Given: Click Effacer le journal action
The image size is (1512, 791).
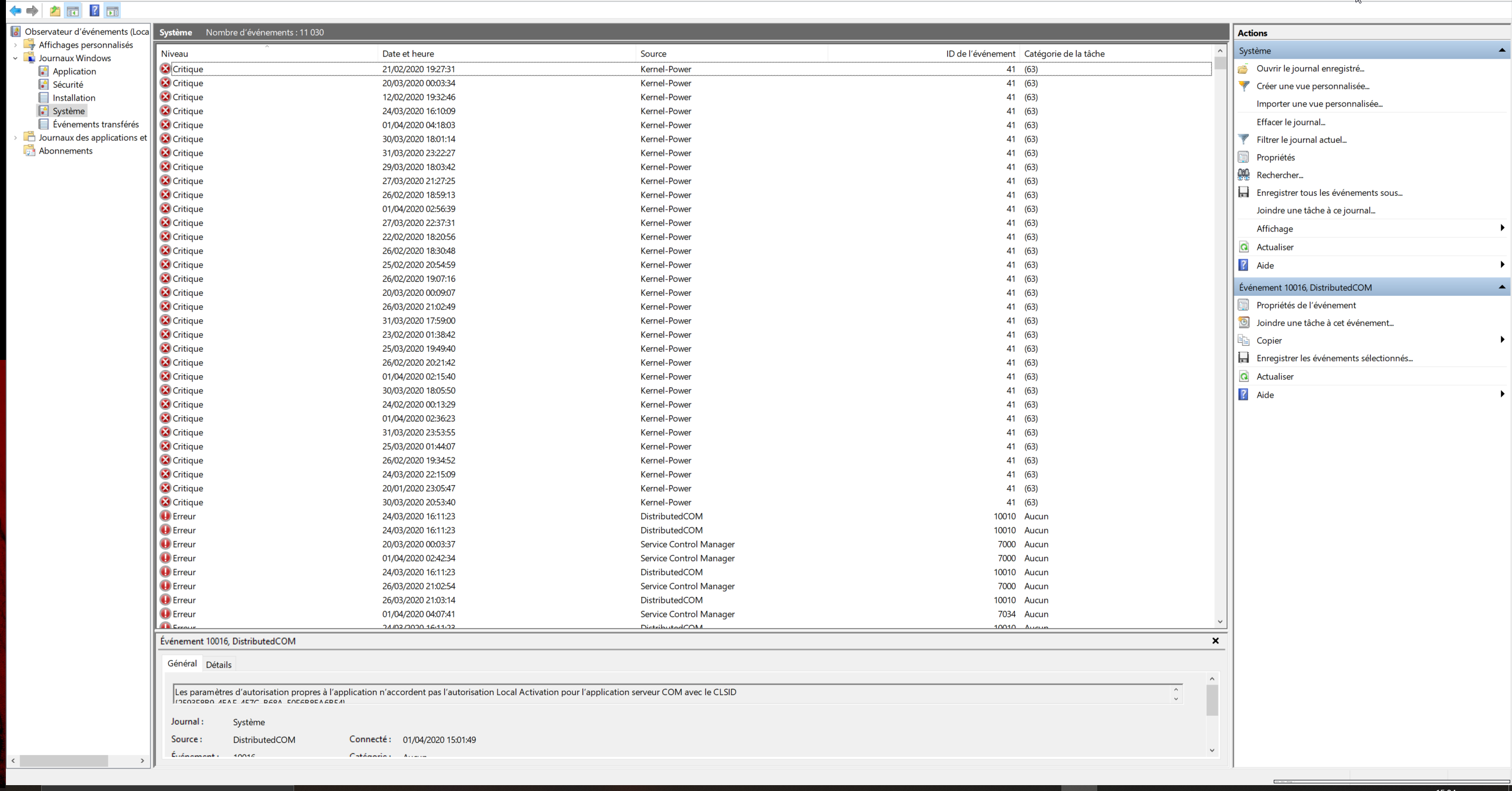Looking at the screenshot, I should pyautogui.click(x=1290, y=122).
